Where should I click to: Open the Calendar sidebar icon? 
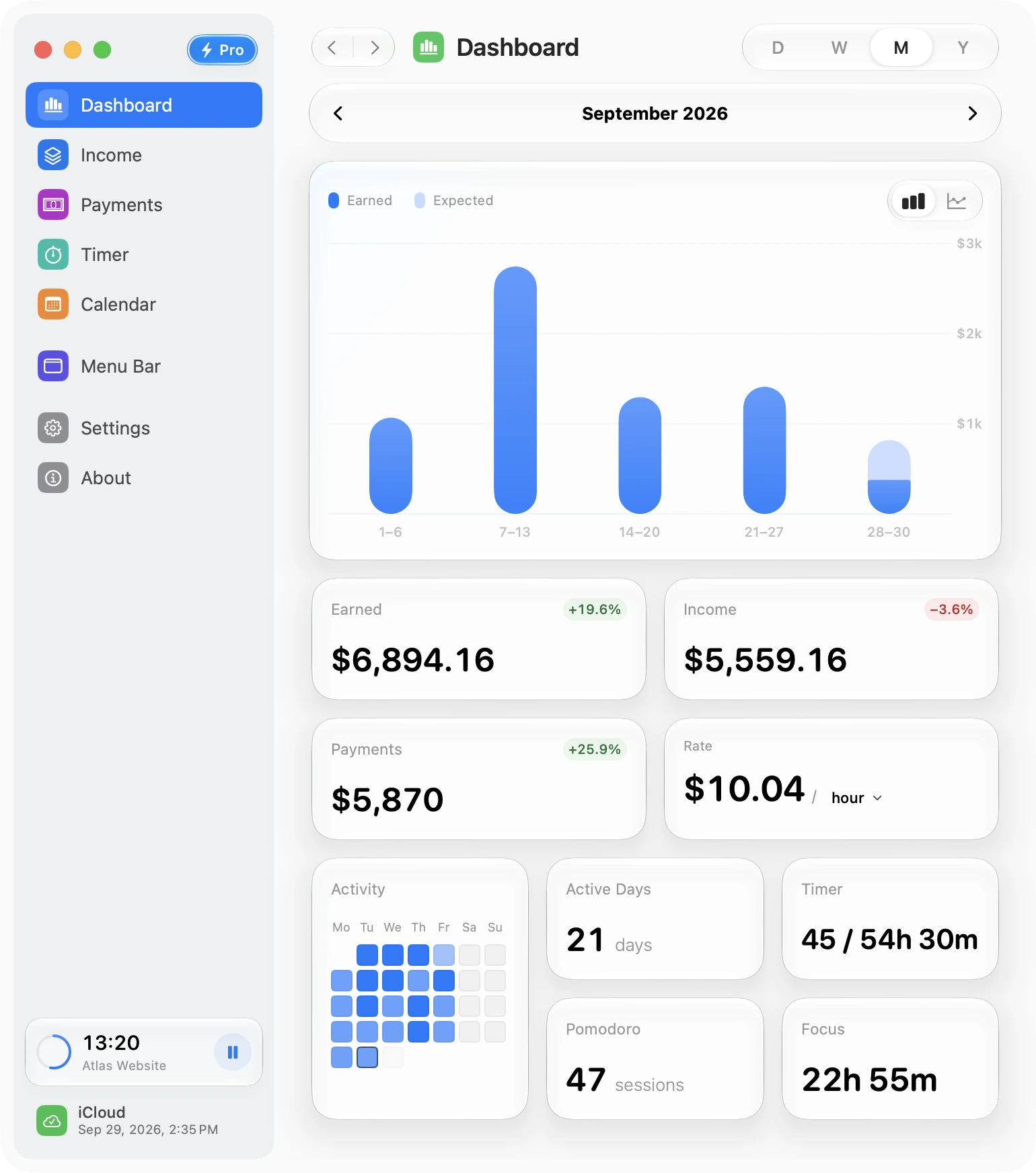pos(53,305)
